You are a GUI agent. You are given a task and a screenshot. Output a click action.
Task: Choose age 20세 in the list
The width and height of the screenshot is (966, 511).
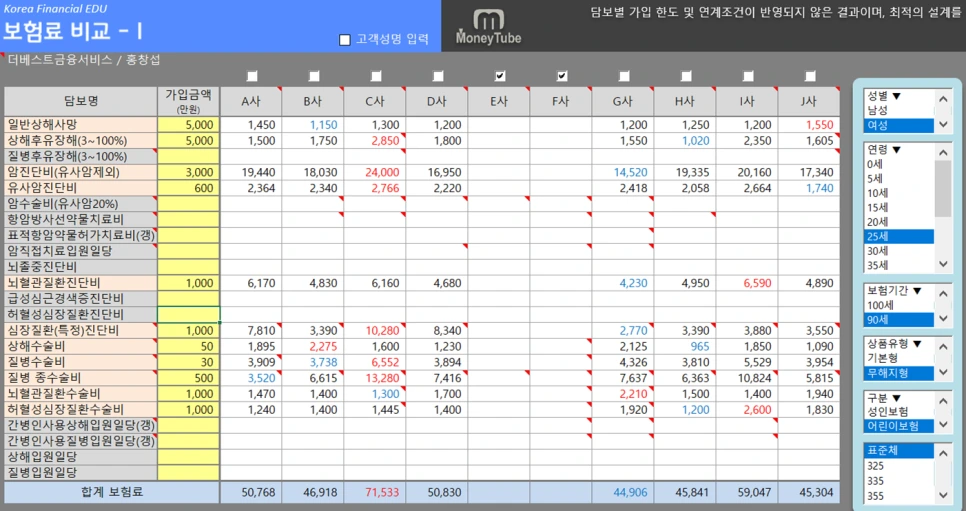pyautogui.click(x=899, y=222)
